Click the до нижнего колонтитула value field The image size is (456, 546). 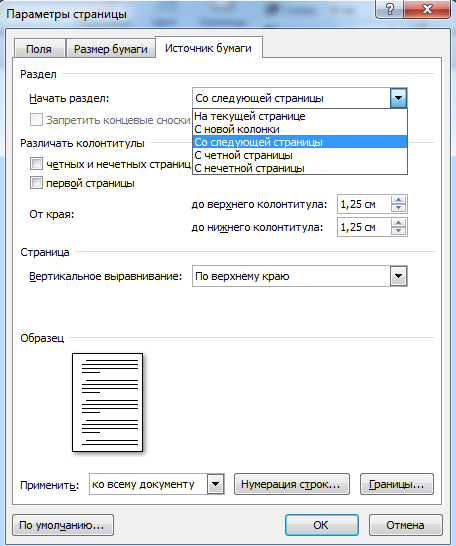pos(364,227)
